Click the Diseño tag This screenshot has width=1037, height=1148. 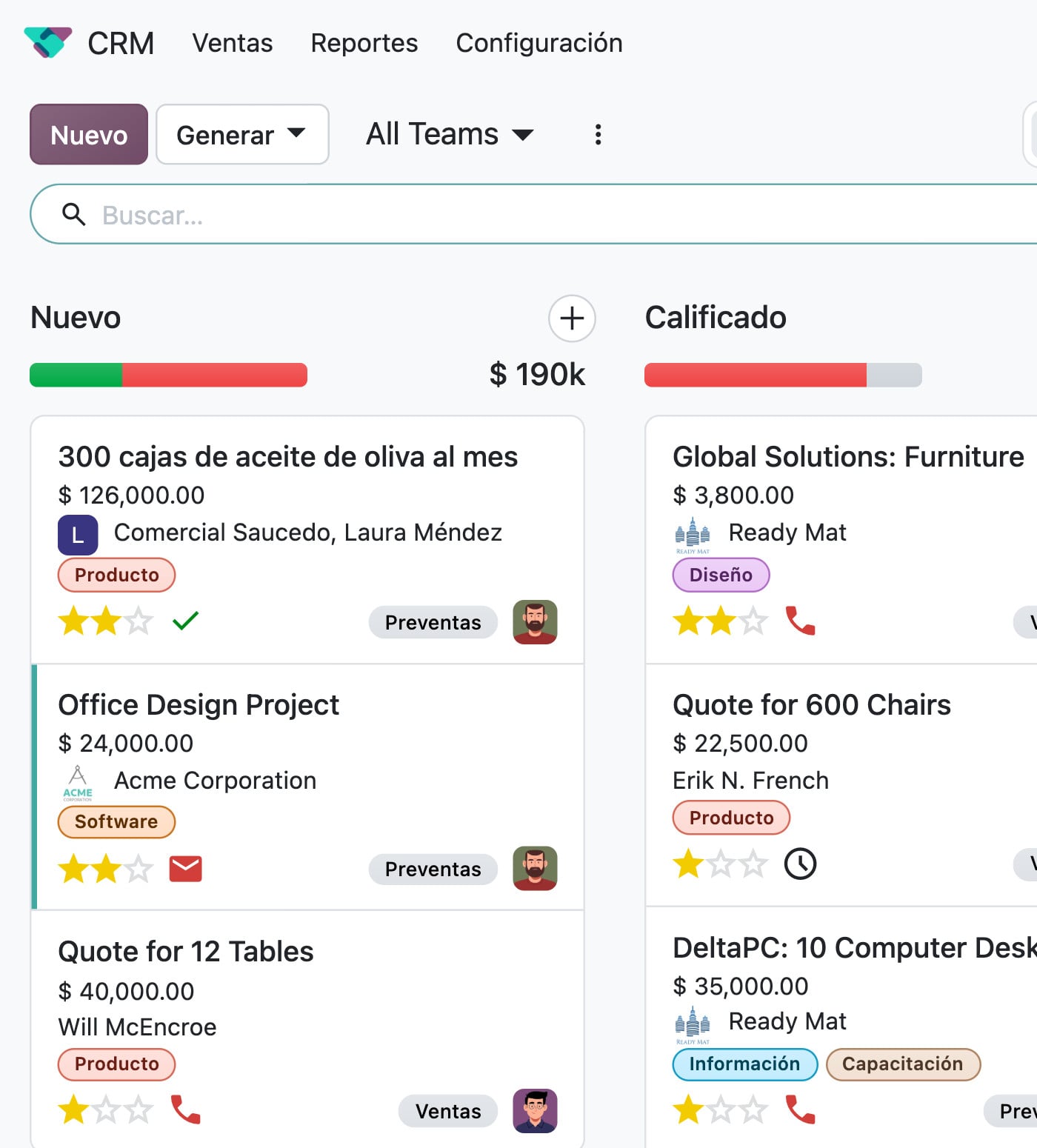tap(721, 575)
